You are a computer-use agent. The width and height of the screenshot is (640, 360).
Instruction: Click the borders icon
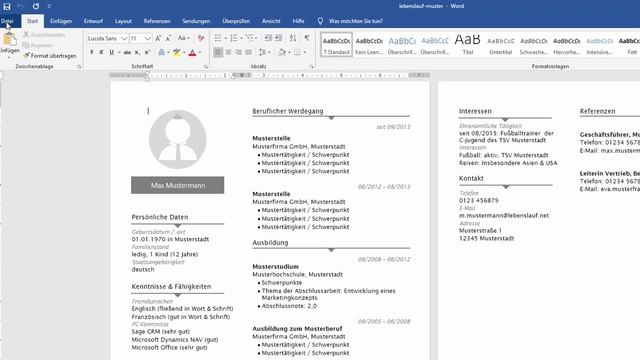click(297, 52)
